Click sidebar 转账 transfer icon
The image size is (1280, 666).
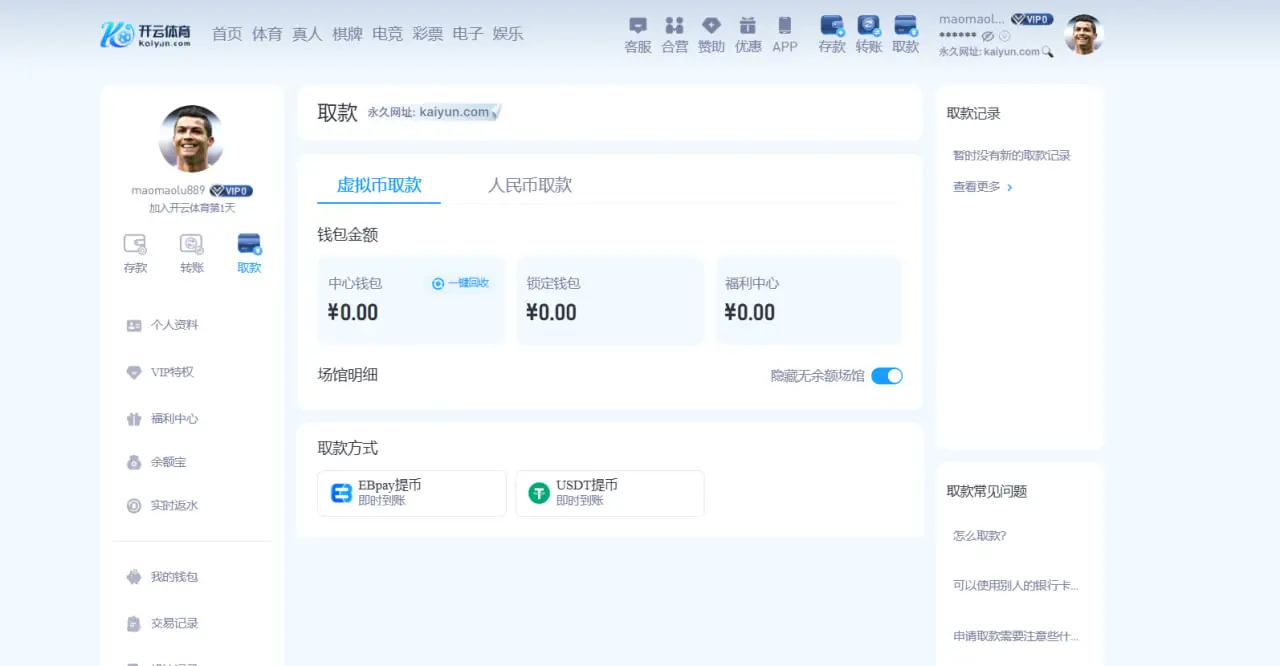tap(192, 254)
